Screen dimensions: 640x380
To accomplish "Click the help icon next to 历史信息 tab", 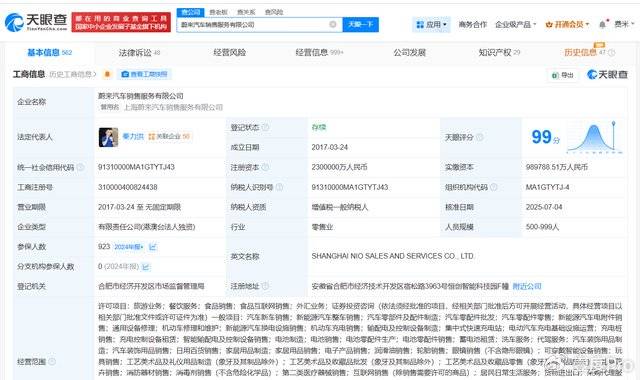I will point(611,53).
